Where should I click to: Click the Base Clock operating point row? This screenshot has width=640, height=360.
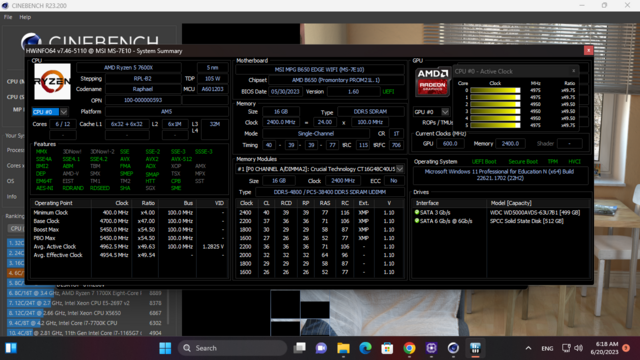(x=129, y=221)
